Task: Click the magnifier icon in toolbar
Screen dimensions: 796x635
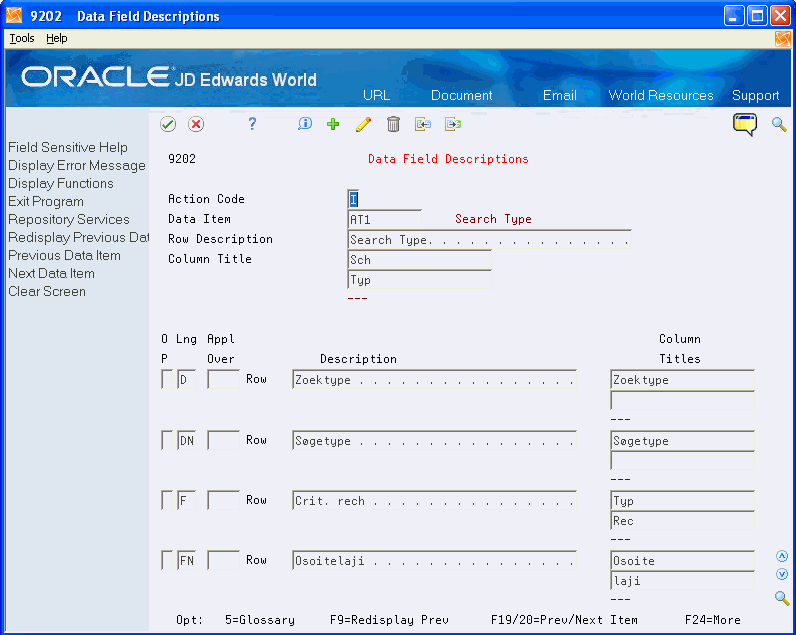Action: point(779,124)
